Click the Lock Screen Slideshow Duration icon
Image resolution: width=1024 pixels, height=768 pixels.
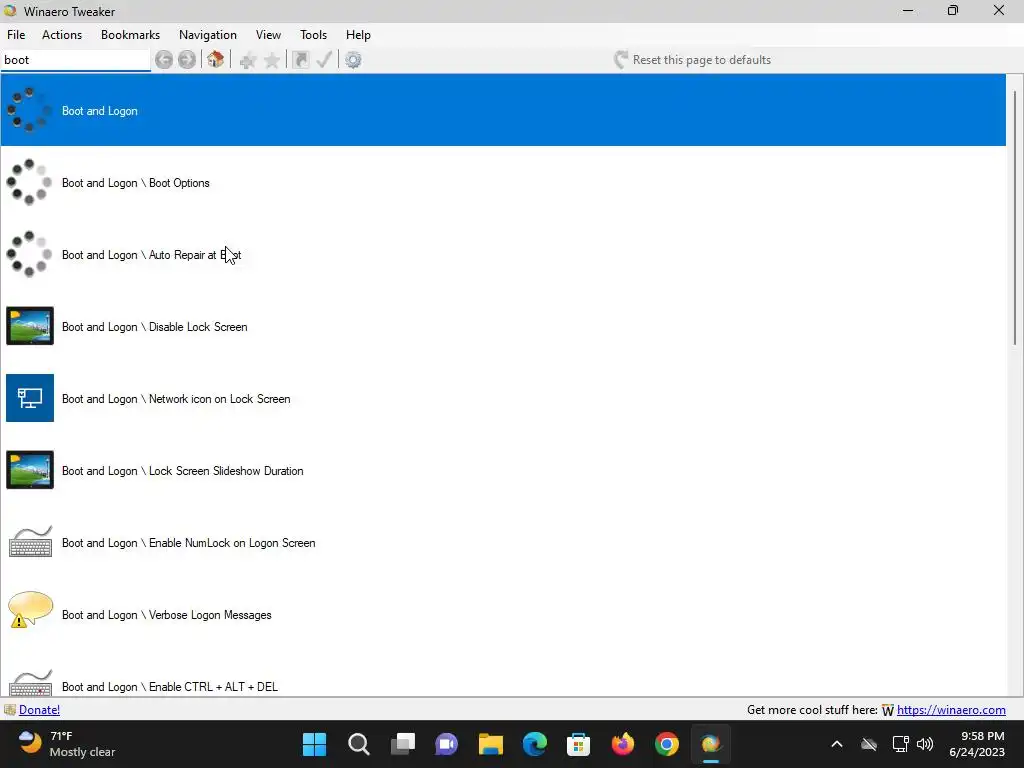tap(30, 470)
